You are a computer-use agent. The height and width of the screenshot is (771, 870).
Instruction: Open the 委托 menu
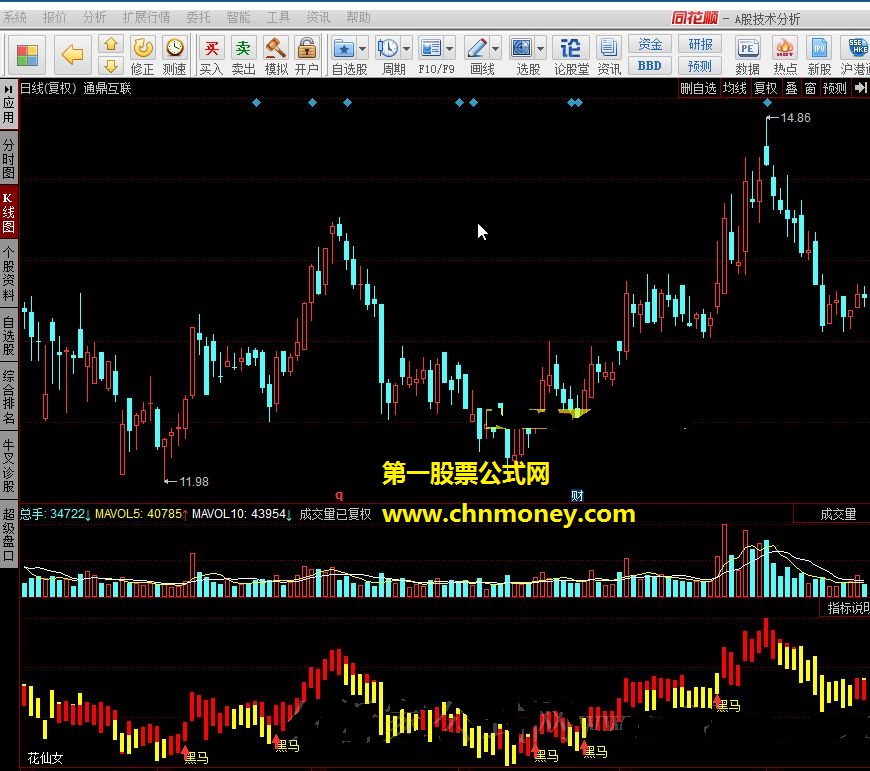198,17
